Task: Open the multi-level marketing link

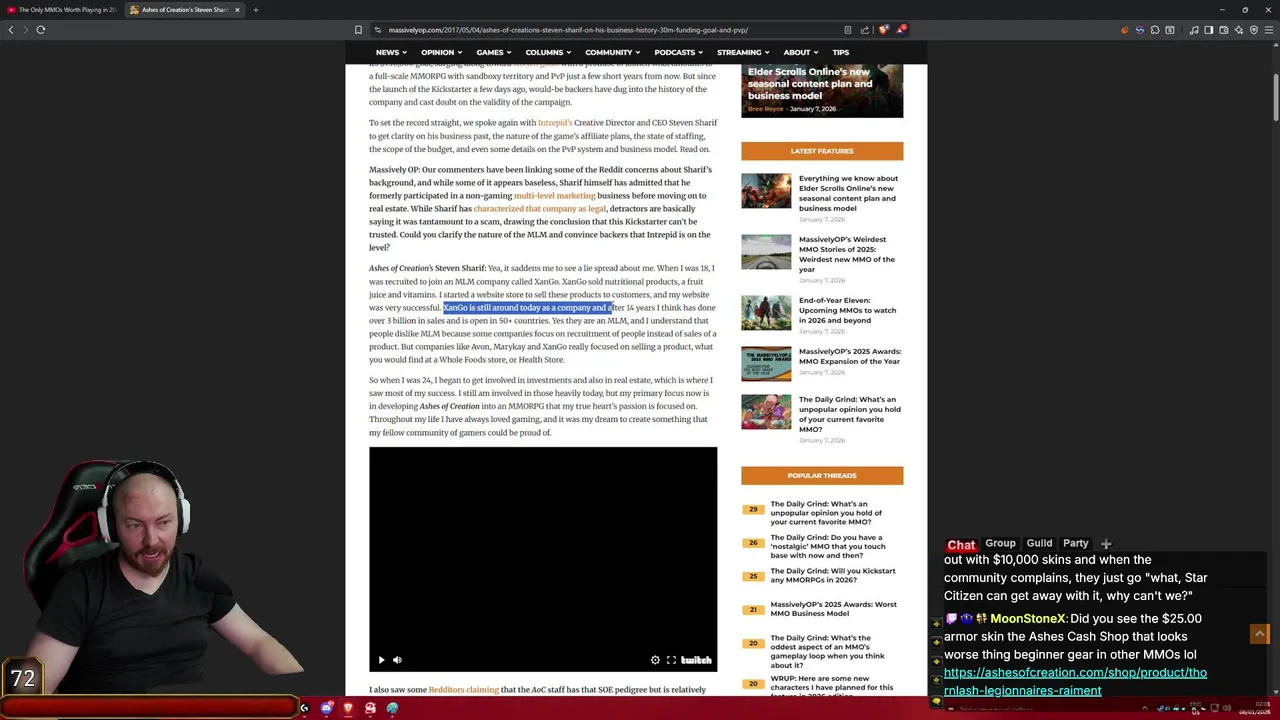Action: pyautogui.click(x=554, y=196)
